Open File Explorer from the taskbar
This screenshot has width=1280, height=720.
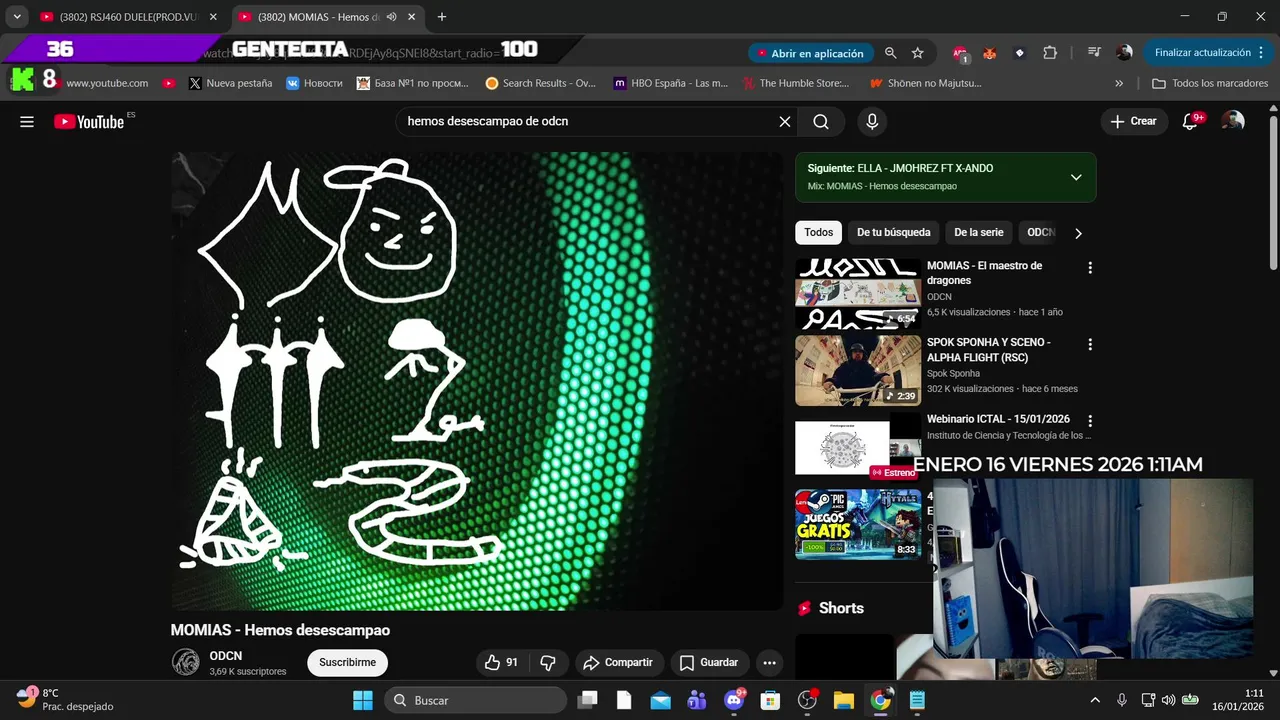843,700
